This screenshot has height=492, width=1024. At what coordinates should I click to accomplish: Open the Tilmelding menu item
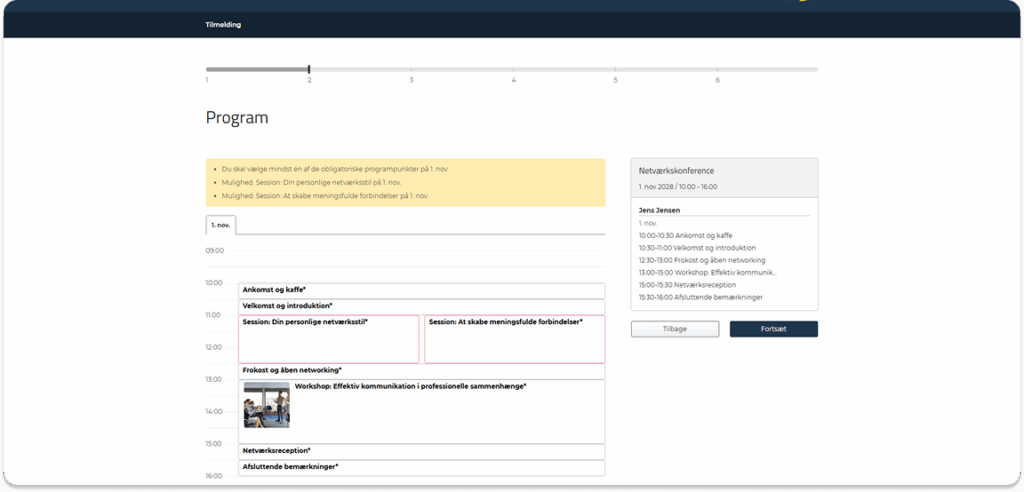tap(223, 25)
